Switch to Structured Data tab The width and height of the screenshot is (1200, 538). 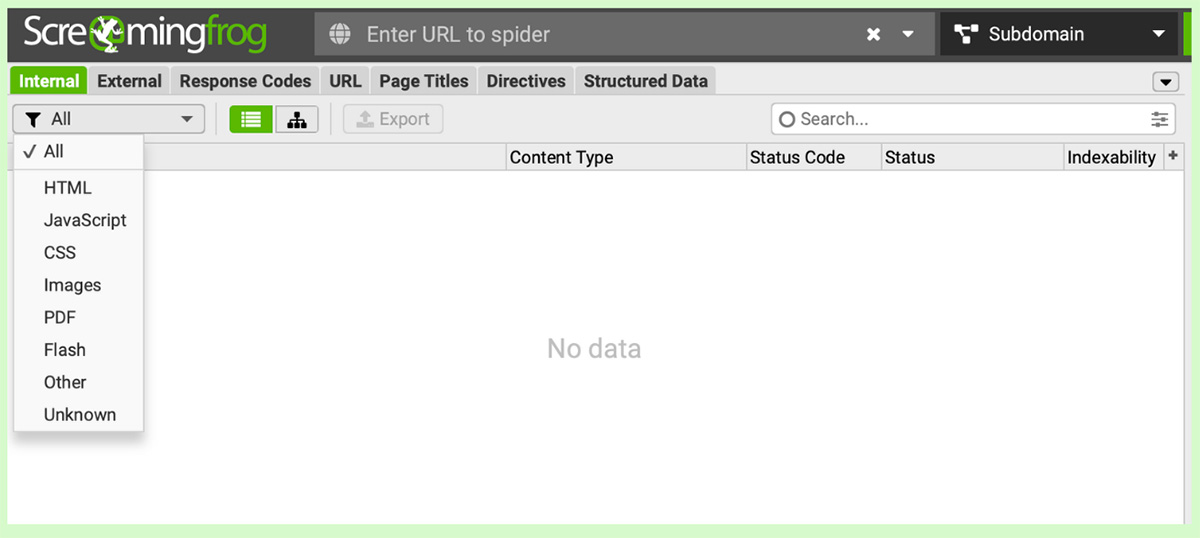pos(646,81)
